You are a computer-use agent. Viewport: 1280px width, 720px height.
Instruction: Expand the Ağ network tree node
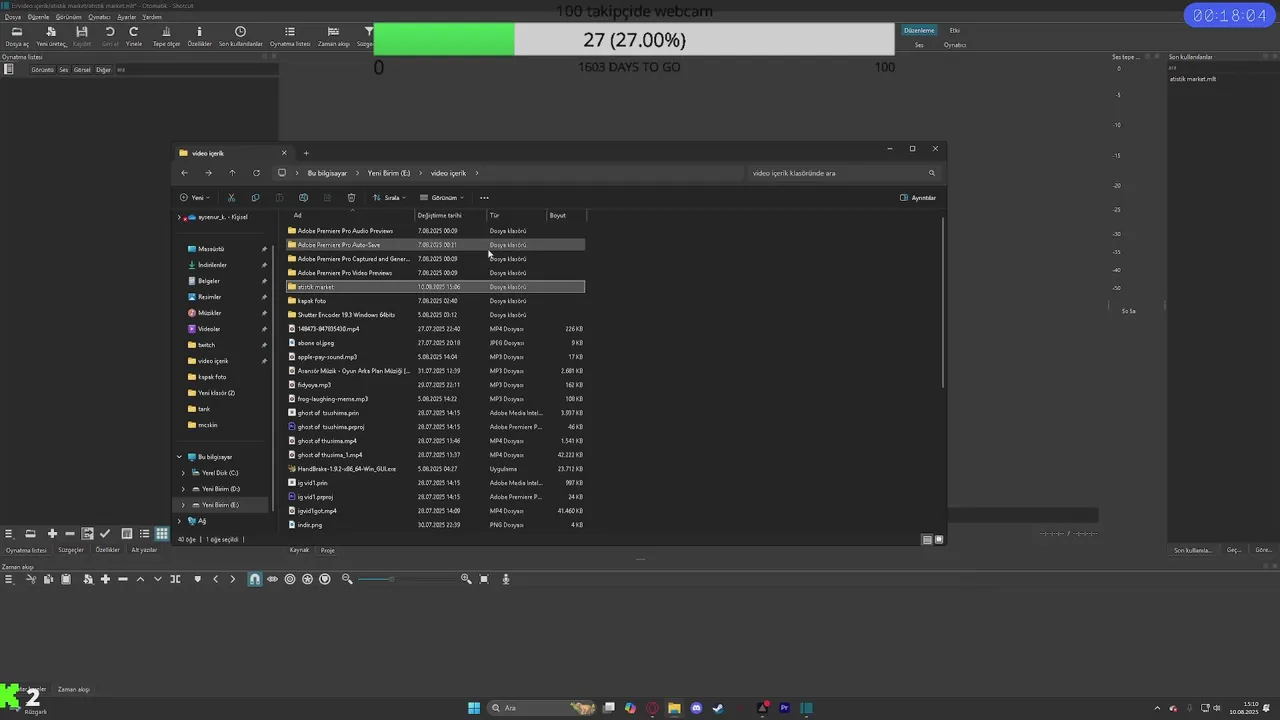(x=180, y=521)
